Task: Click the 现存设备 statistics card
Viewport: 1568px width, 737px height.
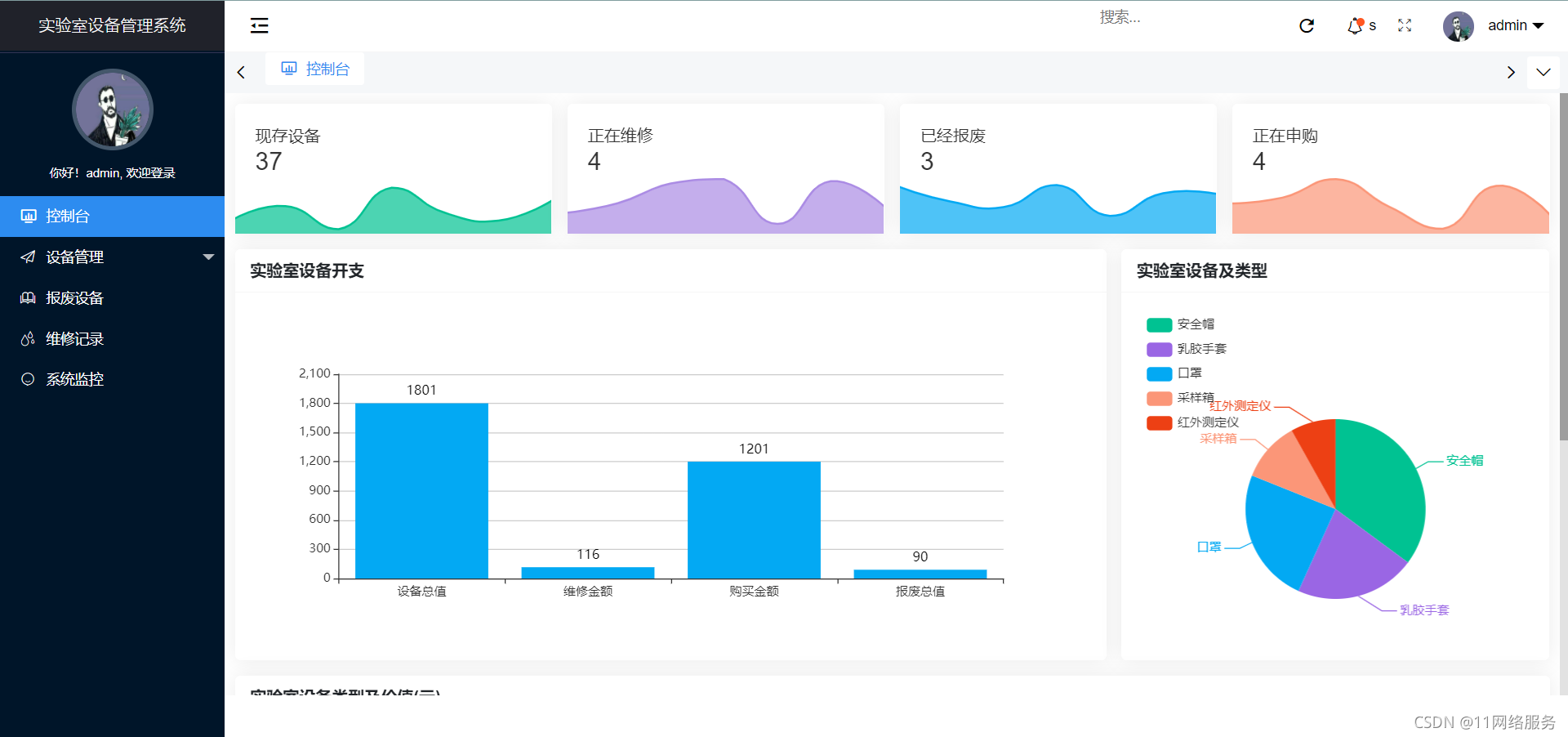Action: coord(393,168)
